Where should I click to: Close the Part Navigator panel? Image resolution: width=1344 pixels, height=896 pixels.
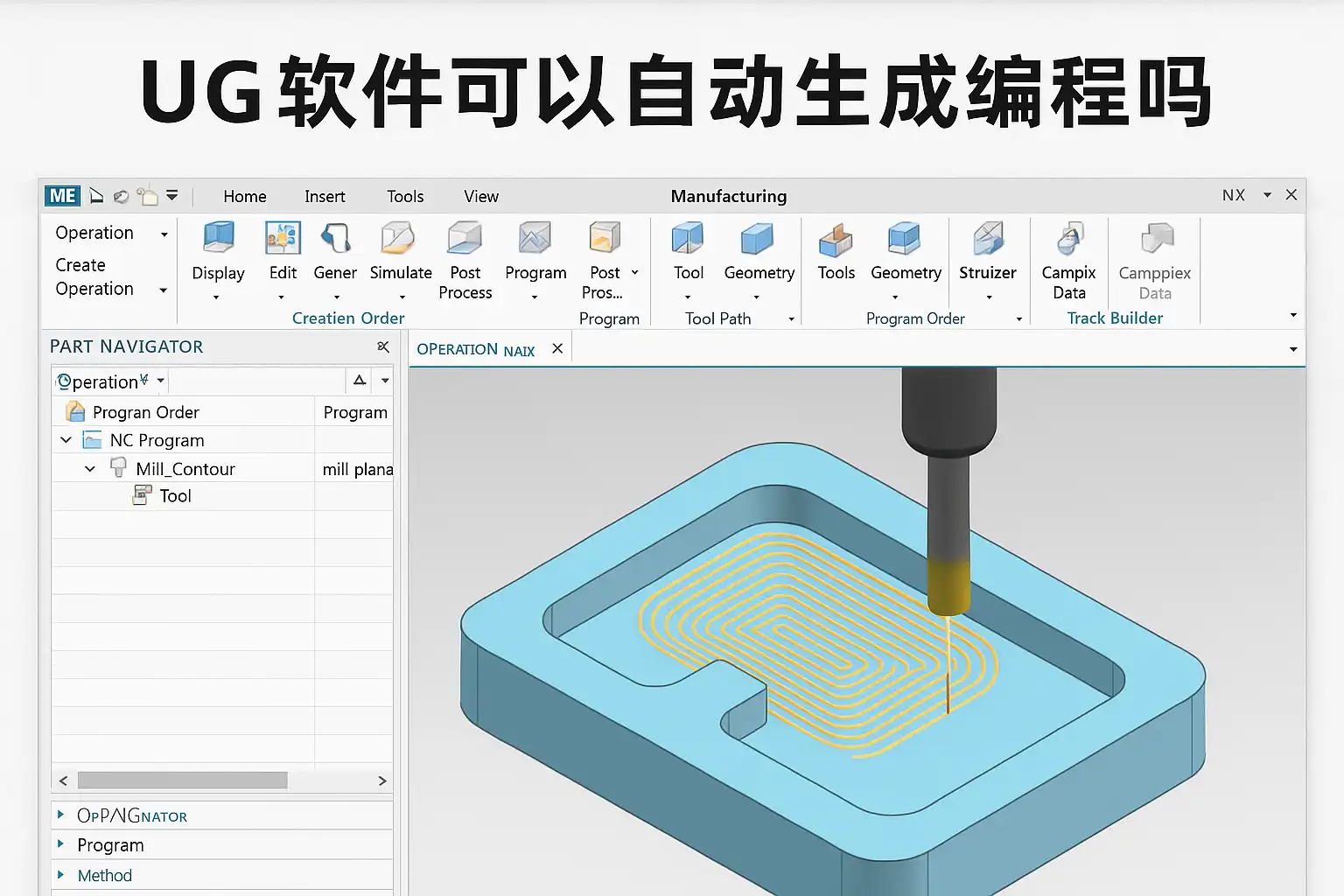tap(382, 347)
